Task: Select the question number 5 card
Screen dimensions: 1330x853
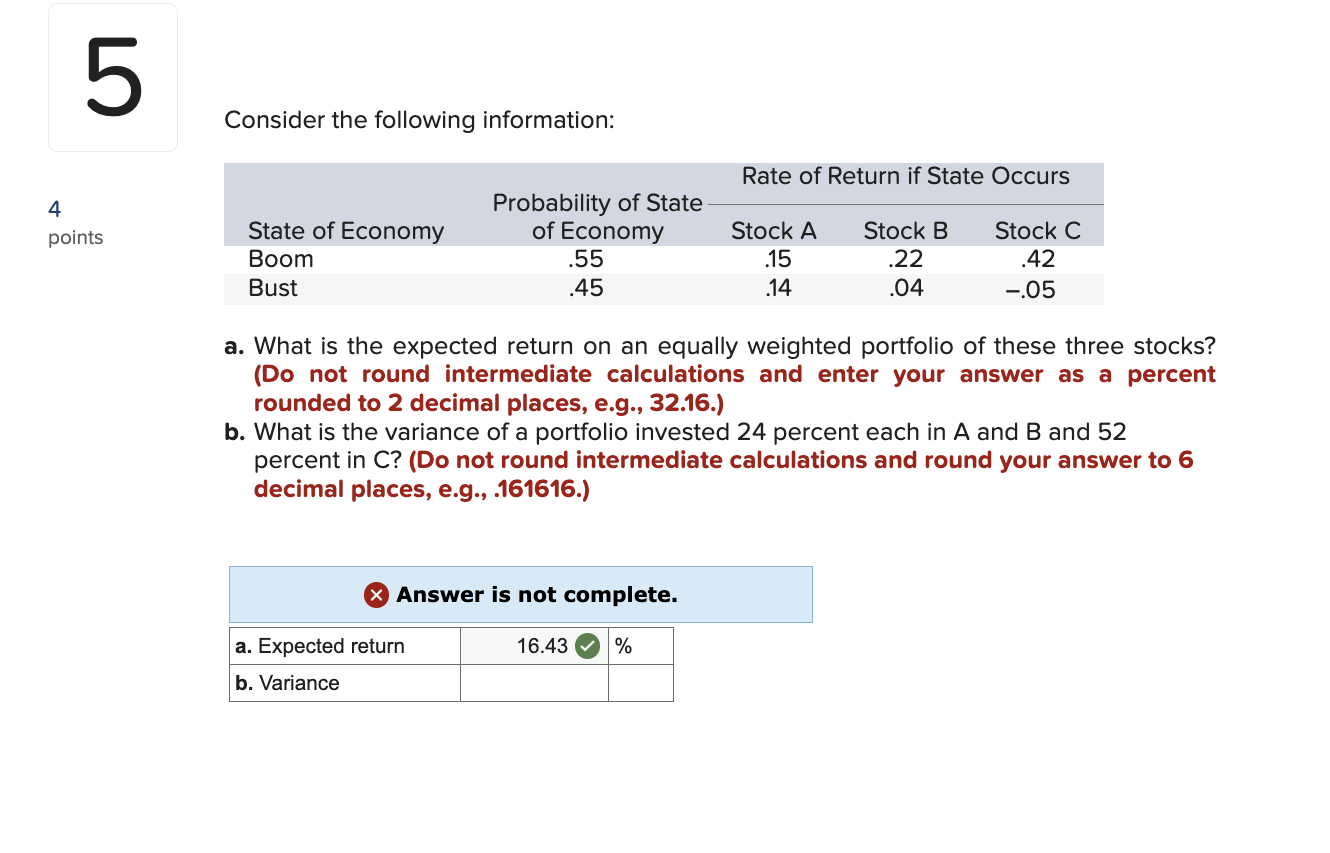Action: pos(112,77)
